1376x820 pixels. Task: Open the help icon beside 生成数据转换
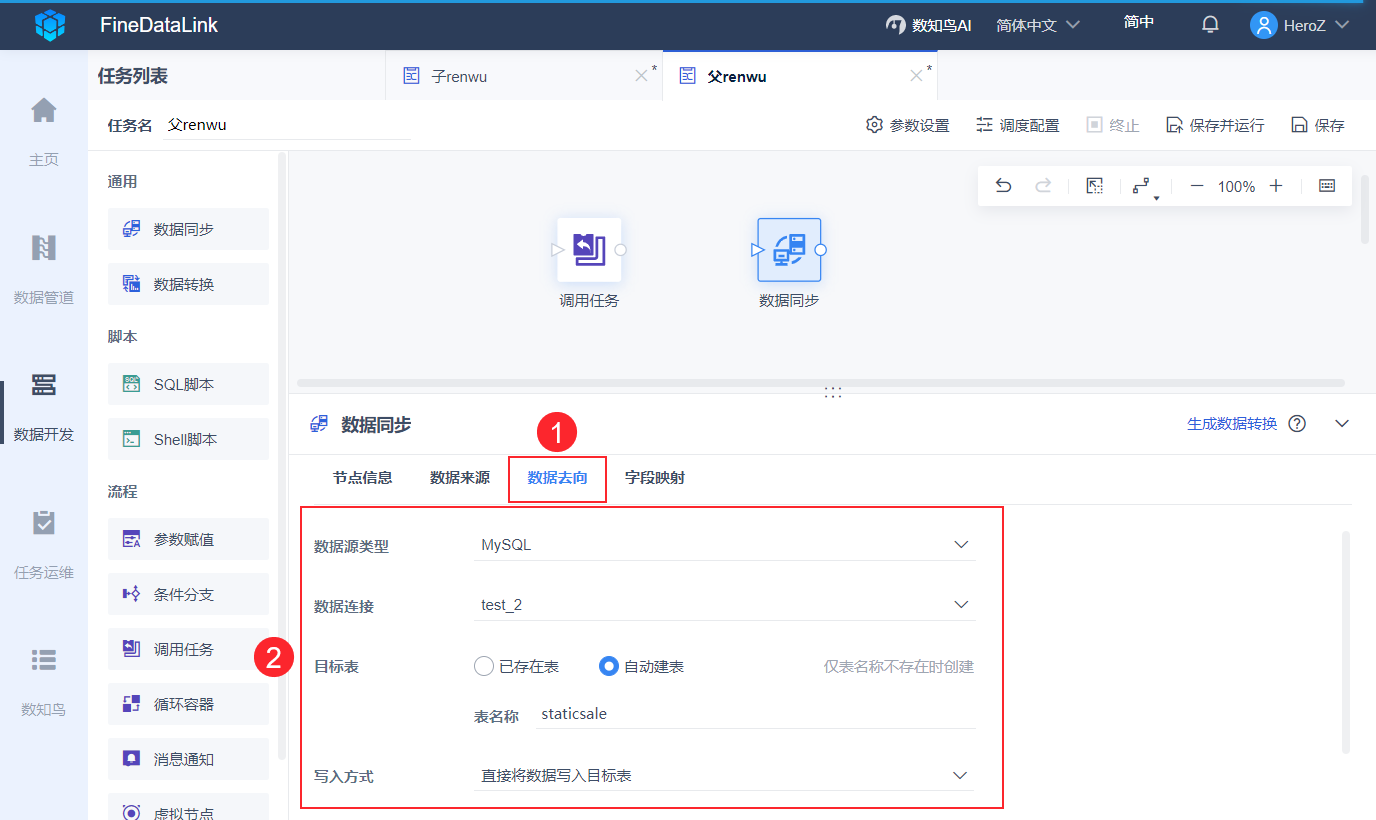point(1297,424)
